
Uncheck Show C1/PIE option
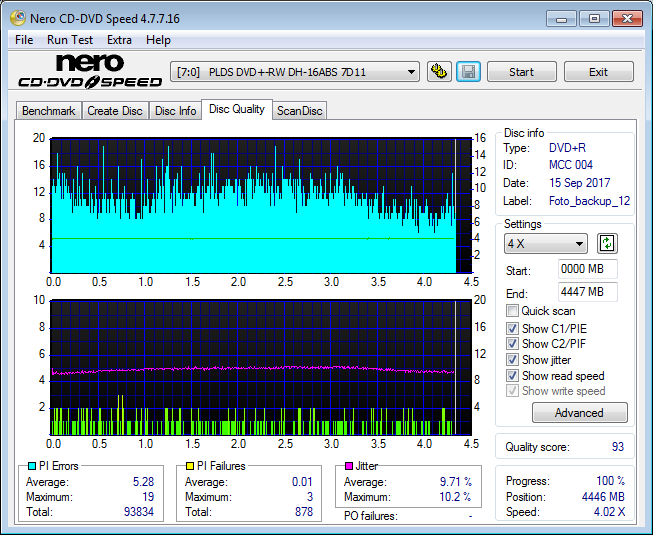512,328
